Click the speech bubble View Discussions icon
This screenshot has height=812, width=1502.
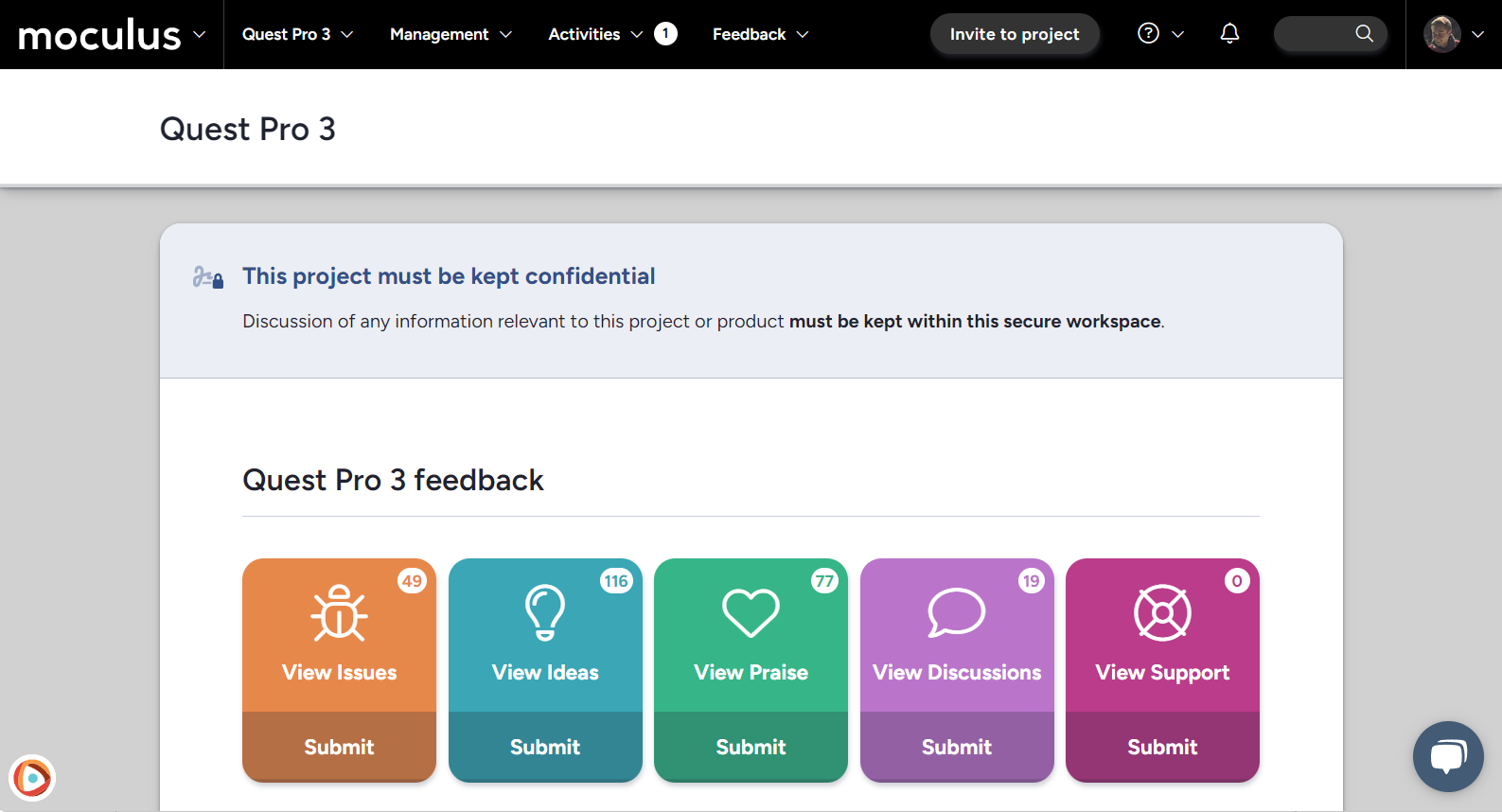point(956,613)
